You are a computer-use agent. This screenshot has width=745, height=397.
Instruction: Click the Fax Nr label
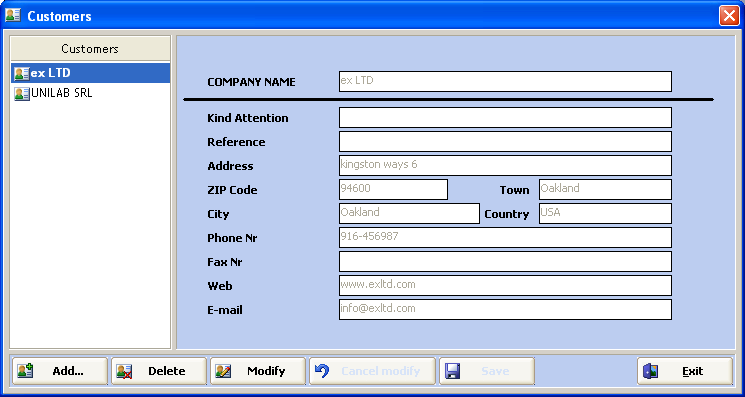(225, 262)
